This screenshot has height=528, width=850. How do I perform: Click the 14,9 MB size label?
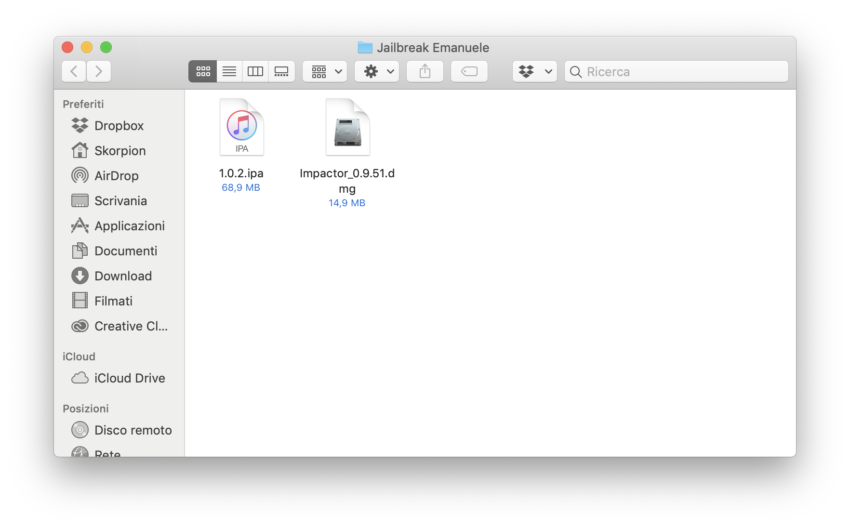tap(347, 203)
